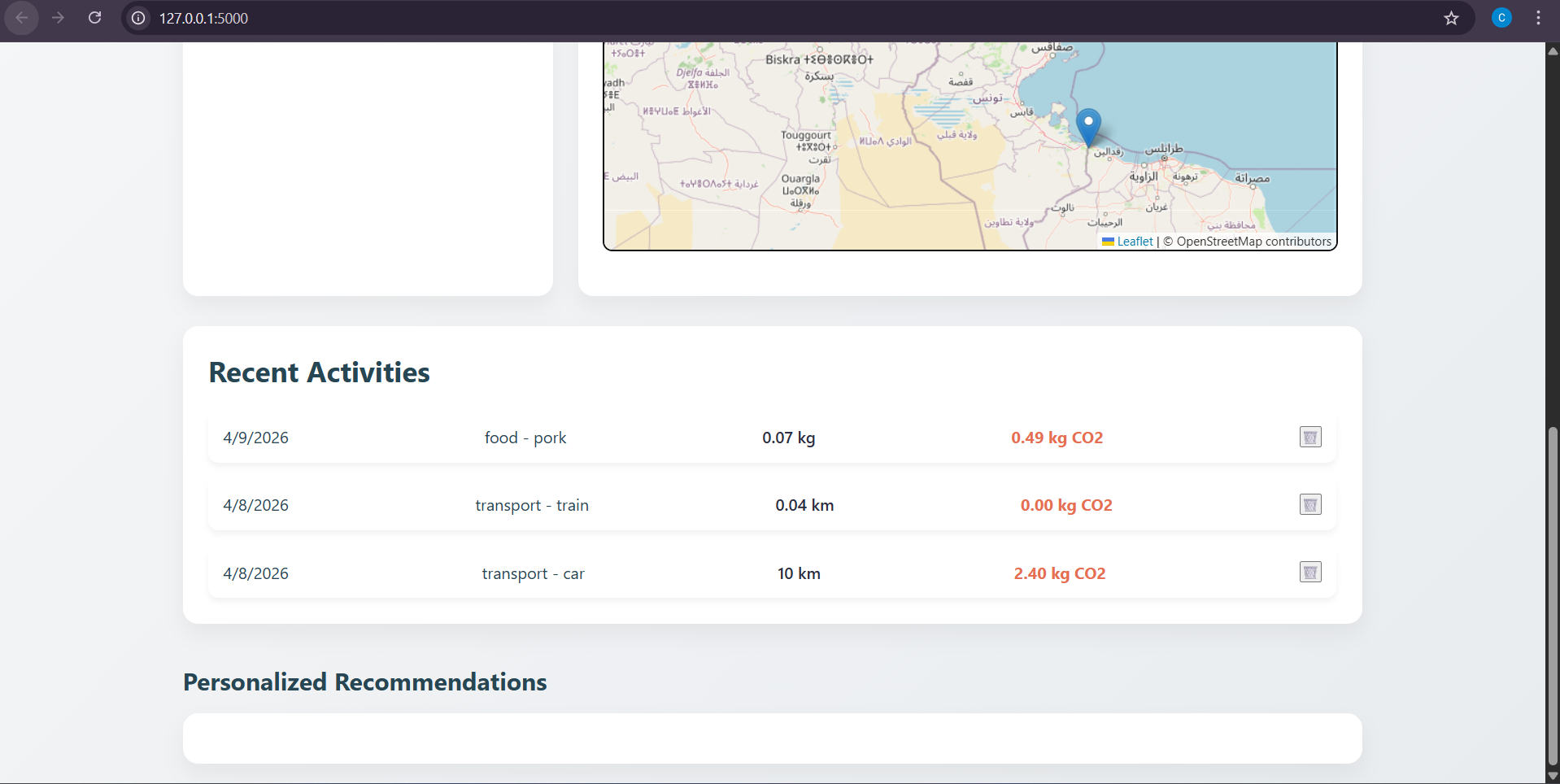Open the browser three-dot menu
The width and height of the screenshot is (1560, 784).
(x=1538, y=18)
